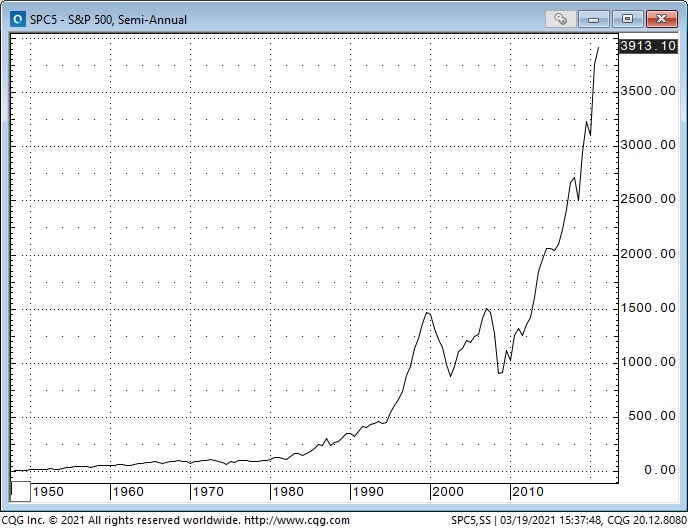Image resolution: width=688 pixels, height=528 pixels.
Task: Click the 500.00 price axis label
Action: tap(652, 416)
